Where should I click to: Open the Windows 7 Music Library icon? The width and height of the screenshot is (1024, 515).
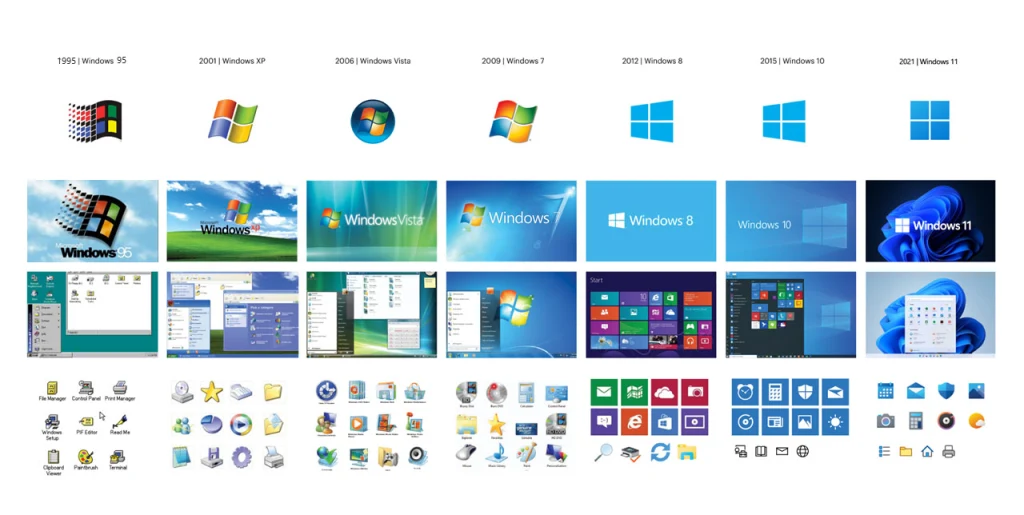click(x=496, y=453)
